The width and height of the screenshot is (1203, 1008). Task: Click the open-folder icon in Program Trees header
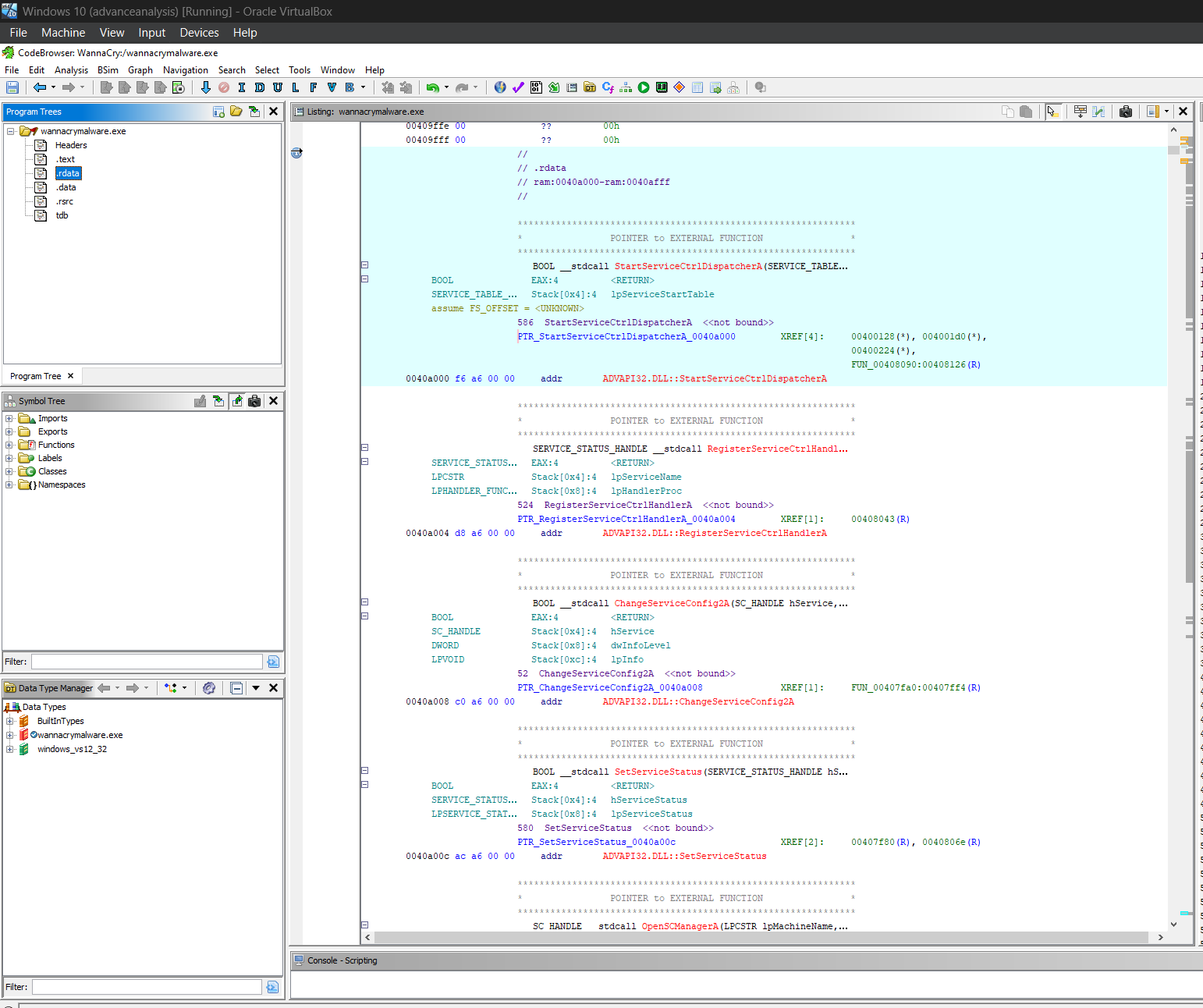click(236, 112)
